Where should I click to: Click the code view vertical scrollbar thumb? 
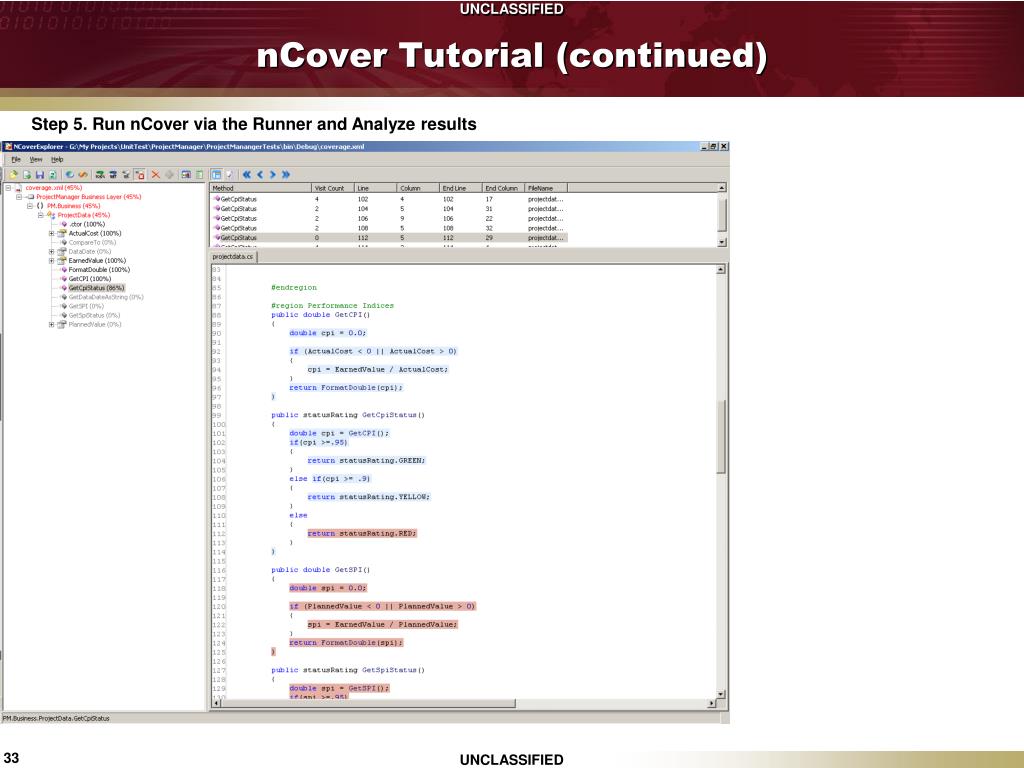721,436
